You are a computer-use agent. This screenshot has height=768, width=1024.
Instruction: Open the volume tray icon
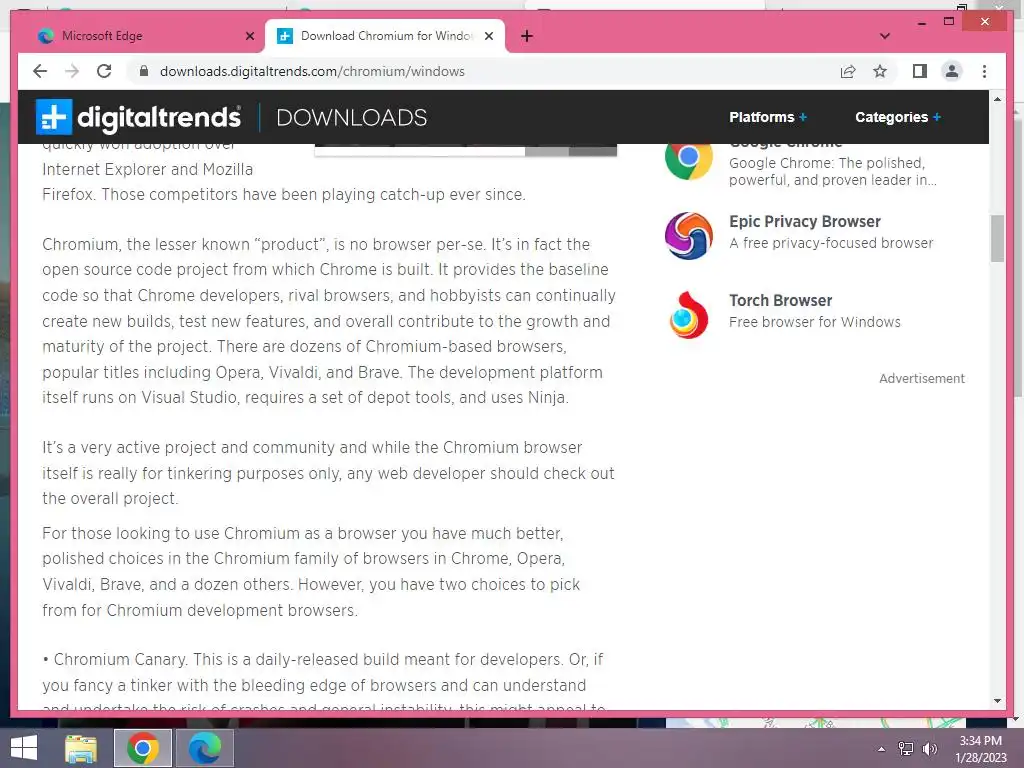[930, 749]
